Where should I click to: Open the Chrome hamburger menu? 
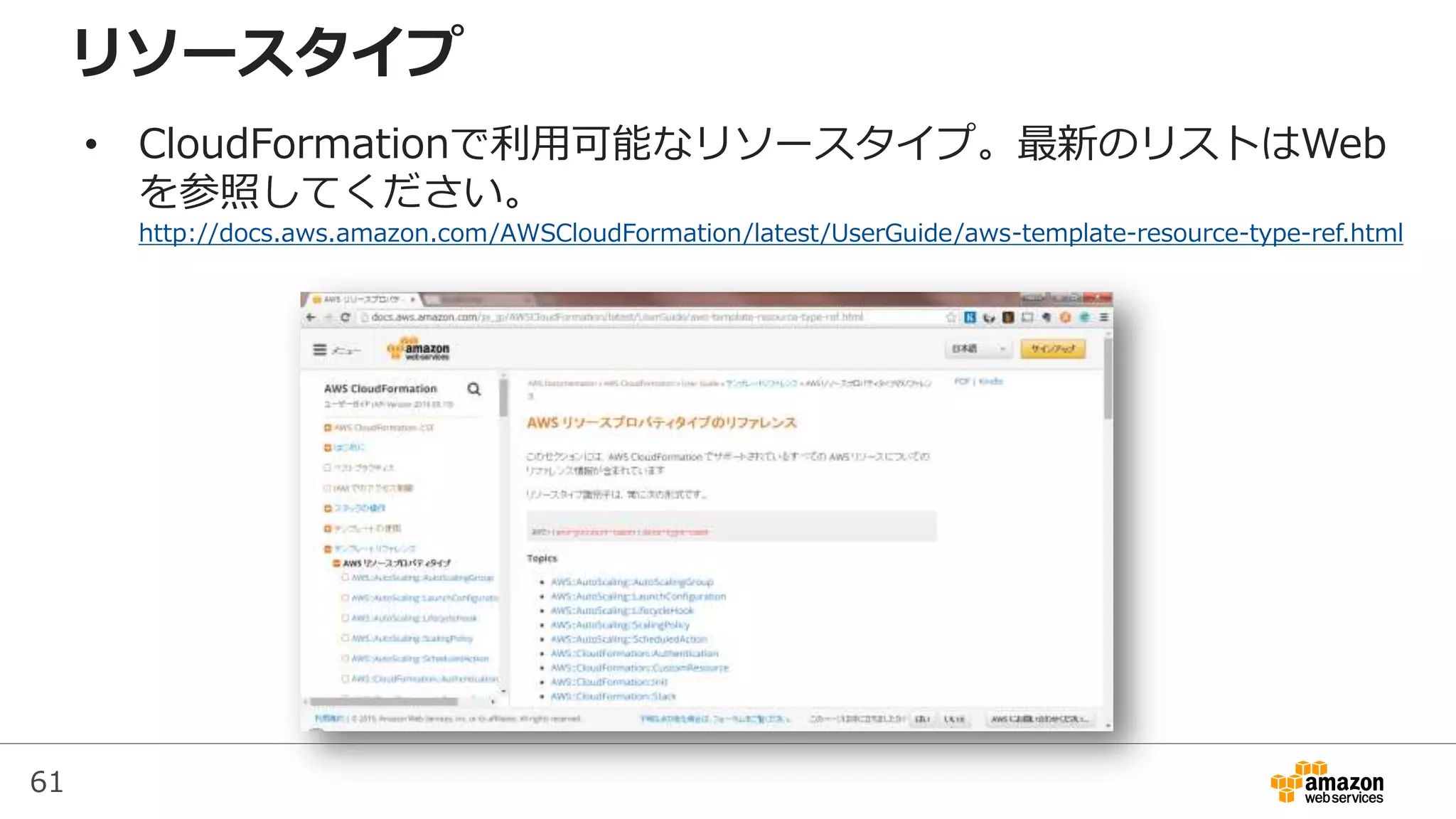coord(1103,317)
